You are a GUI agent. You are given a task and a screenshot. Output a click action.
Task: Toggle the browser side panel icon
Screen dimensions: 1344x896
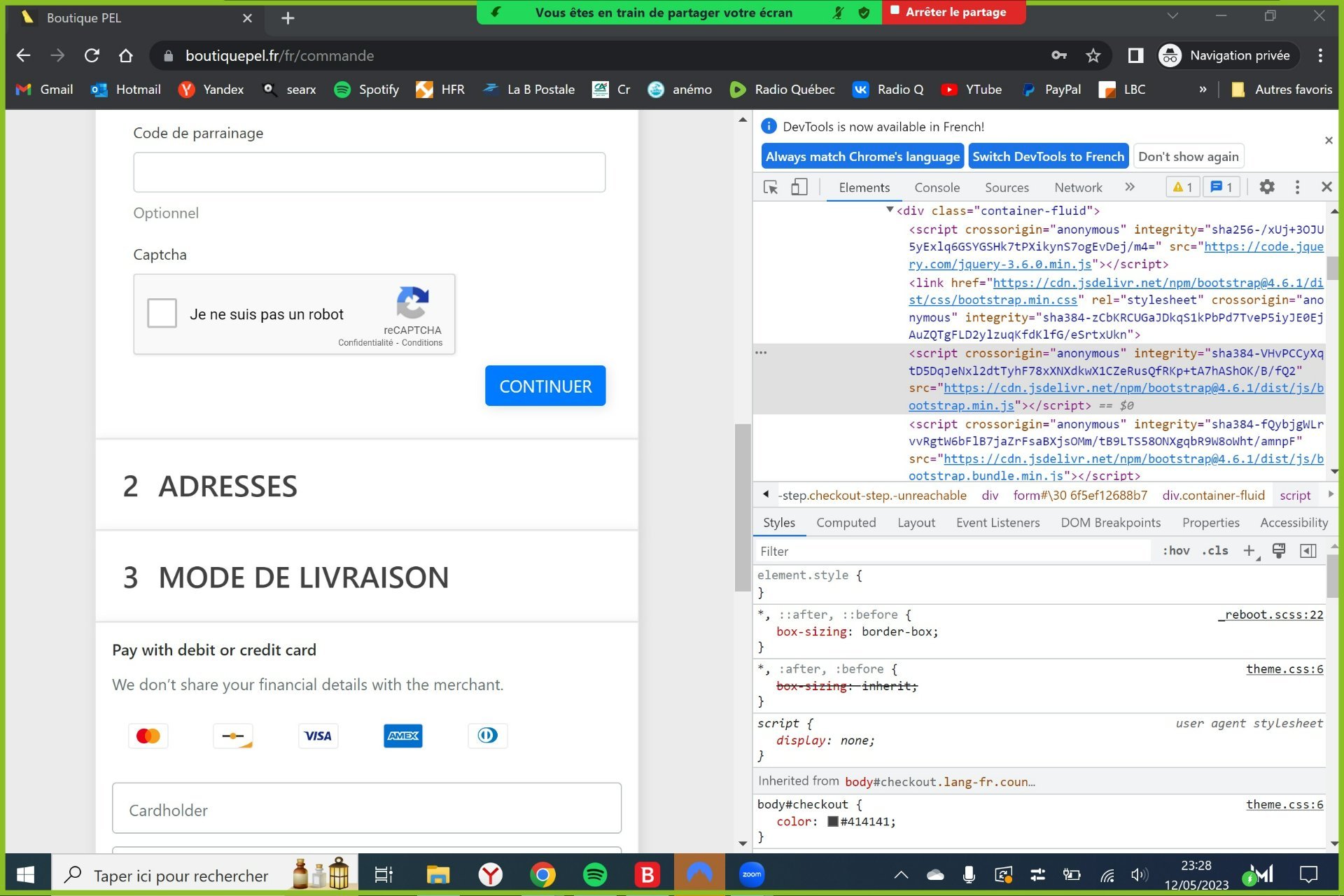pos(1135,56)
